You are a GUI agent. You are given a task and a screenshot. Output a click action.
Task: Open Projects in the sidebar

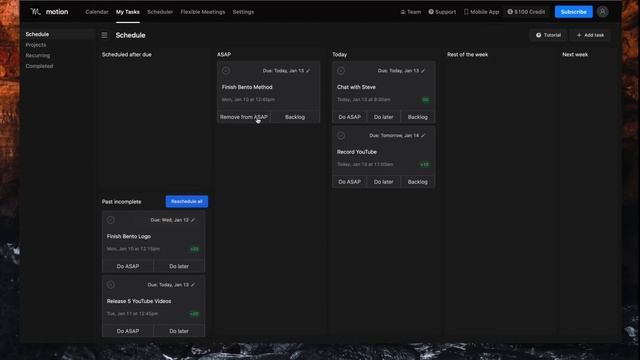[x=36, y=45]
